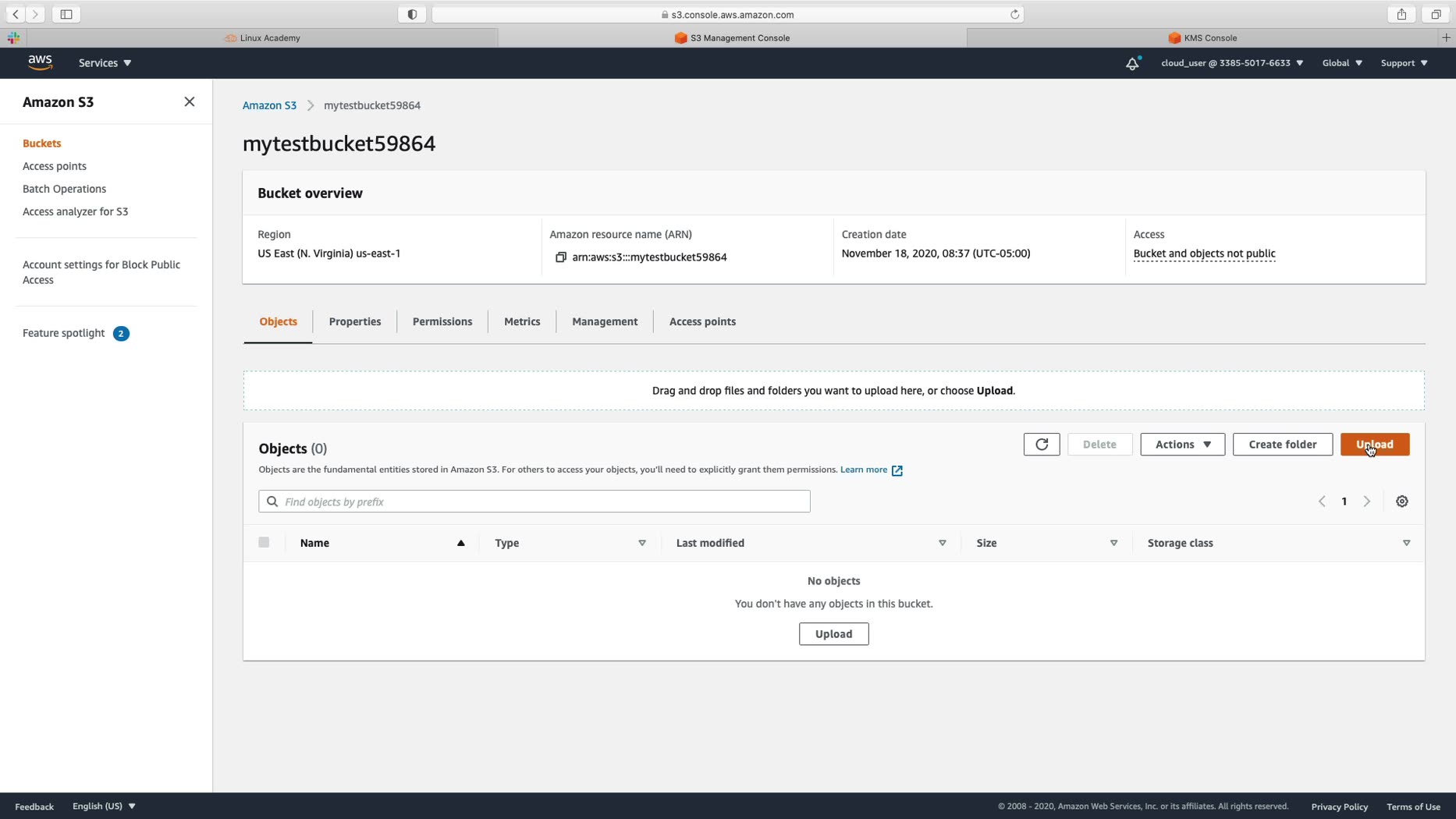Open the objects table preferences gear
This screenshot has width=1456, height=819.
pyautogui.click(x=1402, y=502)
